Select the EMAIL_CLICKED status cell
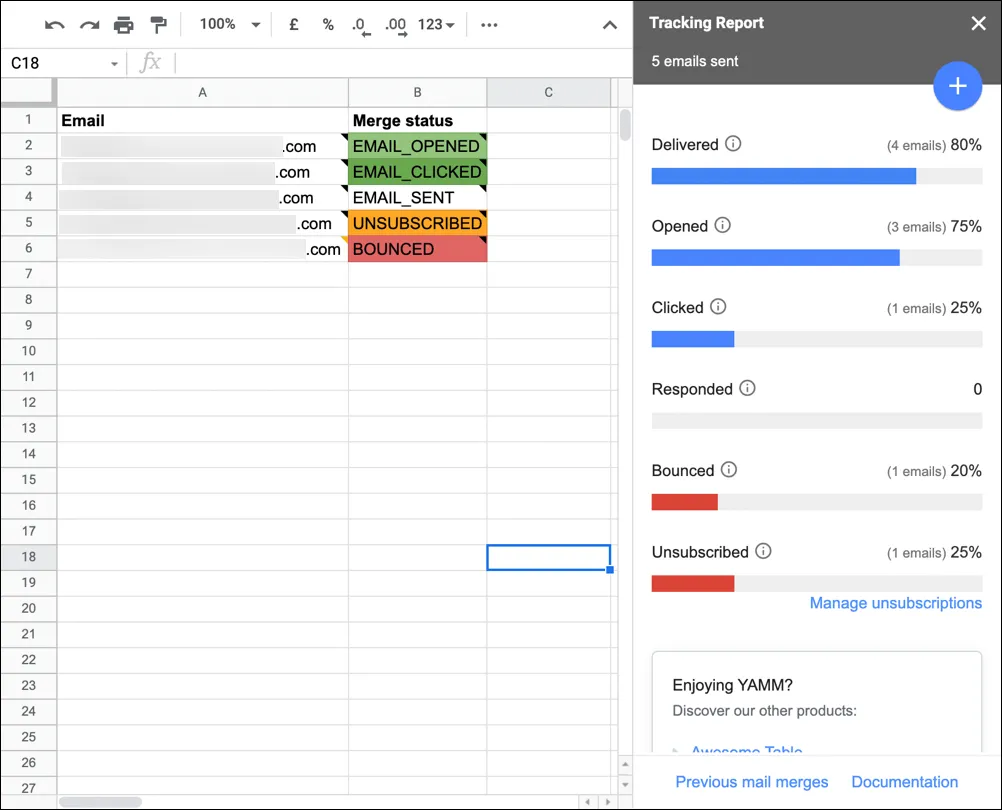The height and width of the screenshot is (810, 1002). 417,172
